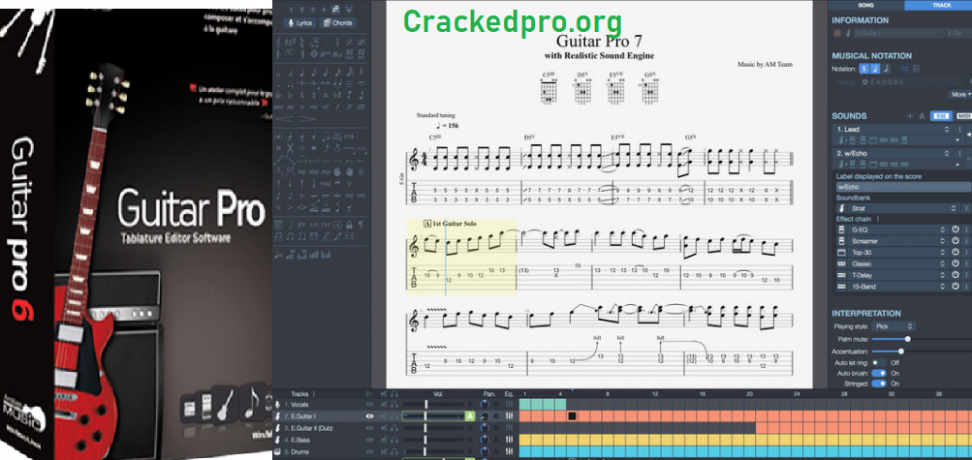Adjust the Accentuation slider
The height and width of the screenshot is (460, 972).
click(x=901, y=351)
